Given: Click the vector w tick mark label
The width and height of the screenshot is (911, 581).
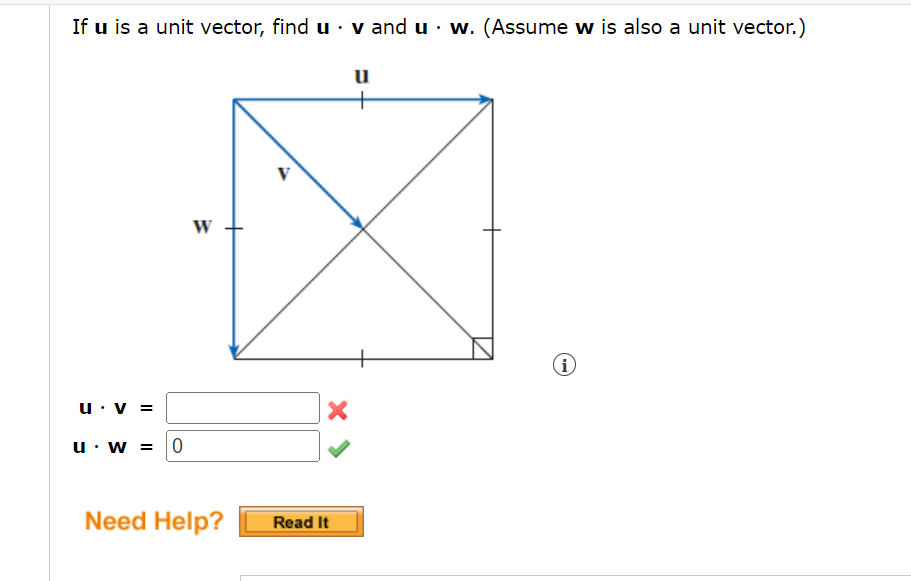Looking at the screenshot, I should [x=232, y=228].
